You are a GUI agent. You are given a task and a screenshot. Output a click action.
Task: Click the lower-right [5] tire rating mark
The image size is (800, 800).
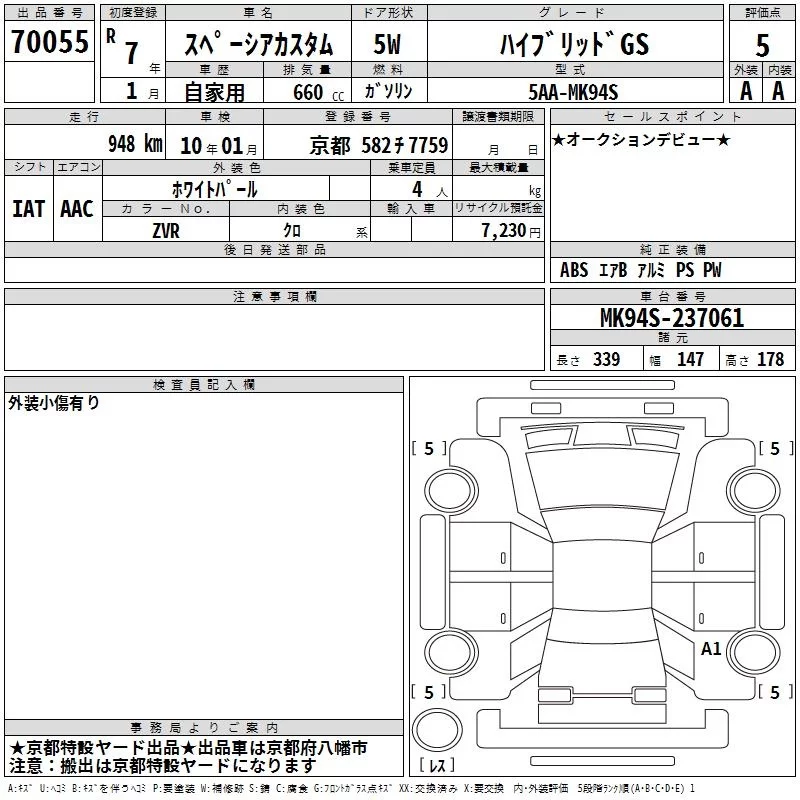775,692
